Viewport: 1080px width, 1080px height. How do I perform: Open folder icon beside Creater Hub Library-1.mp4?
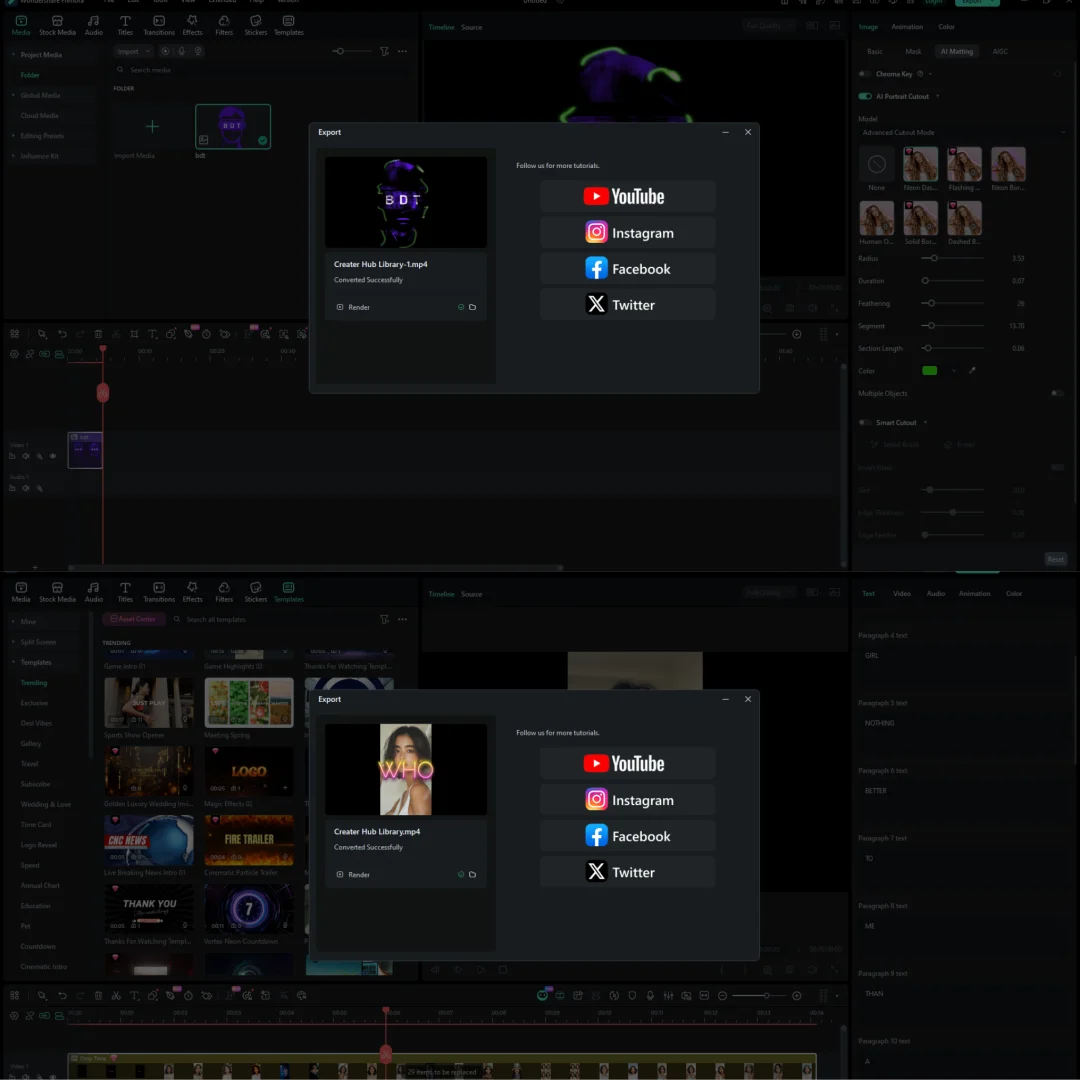coord(473,307)
